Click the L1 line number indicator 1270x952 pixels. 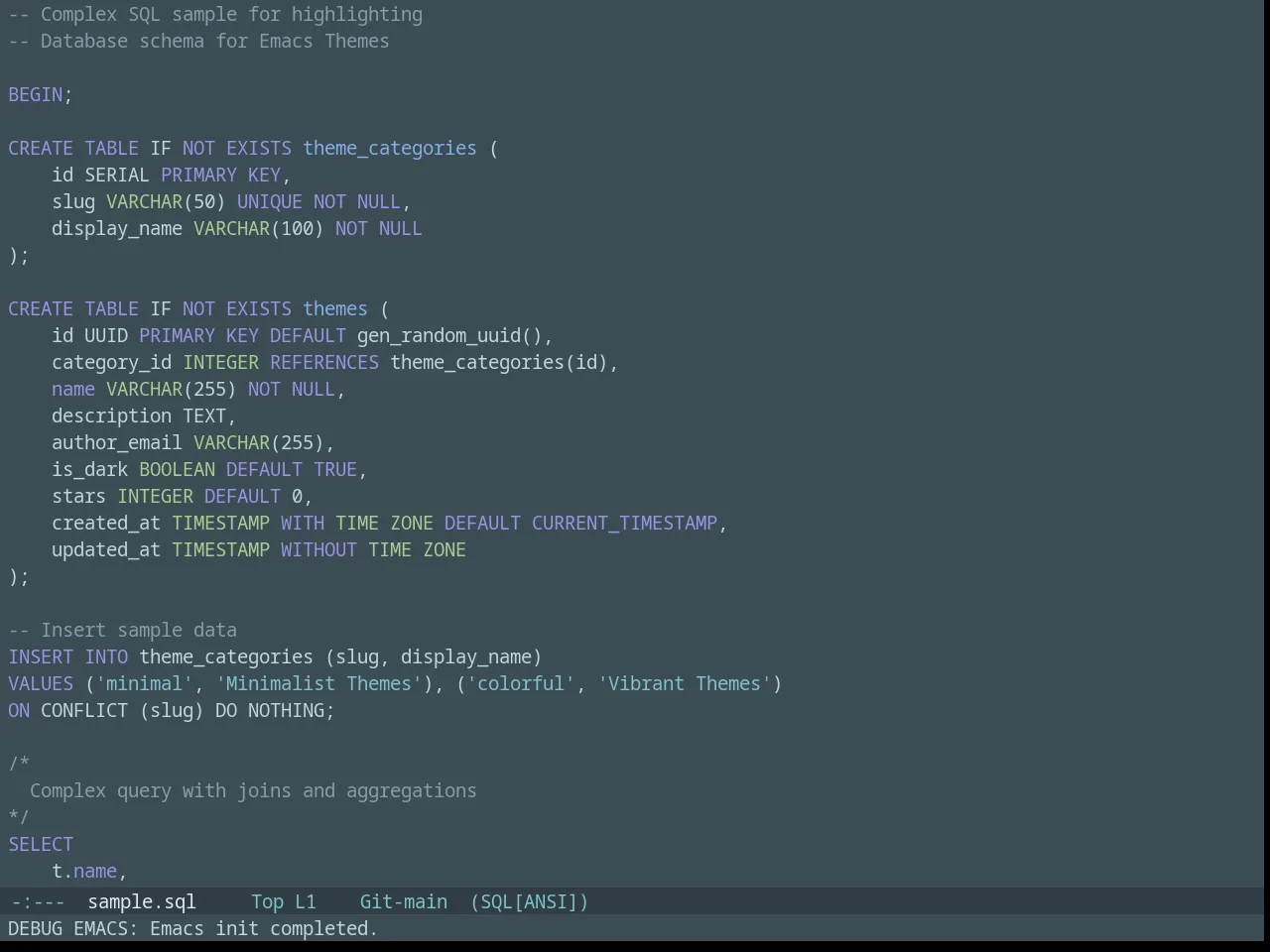305,901
